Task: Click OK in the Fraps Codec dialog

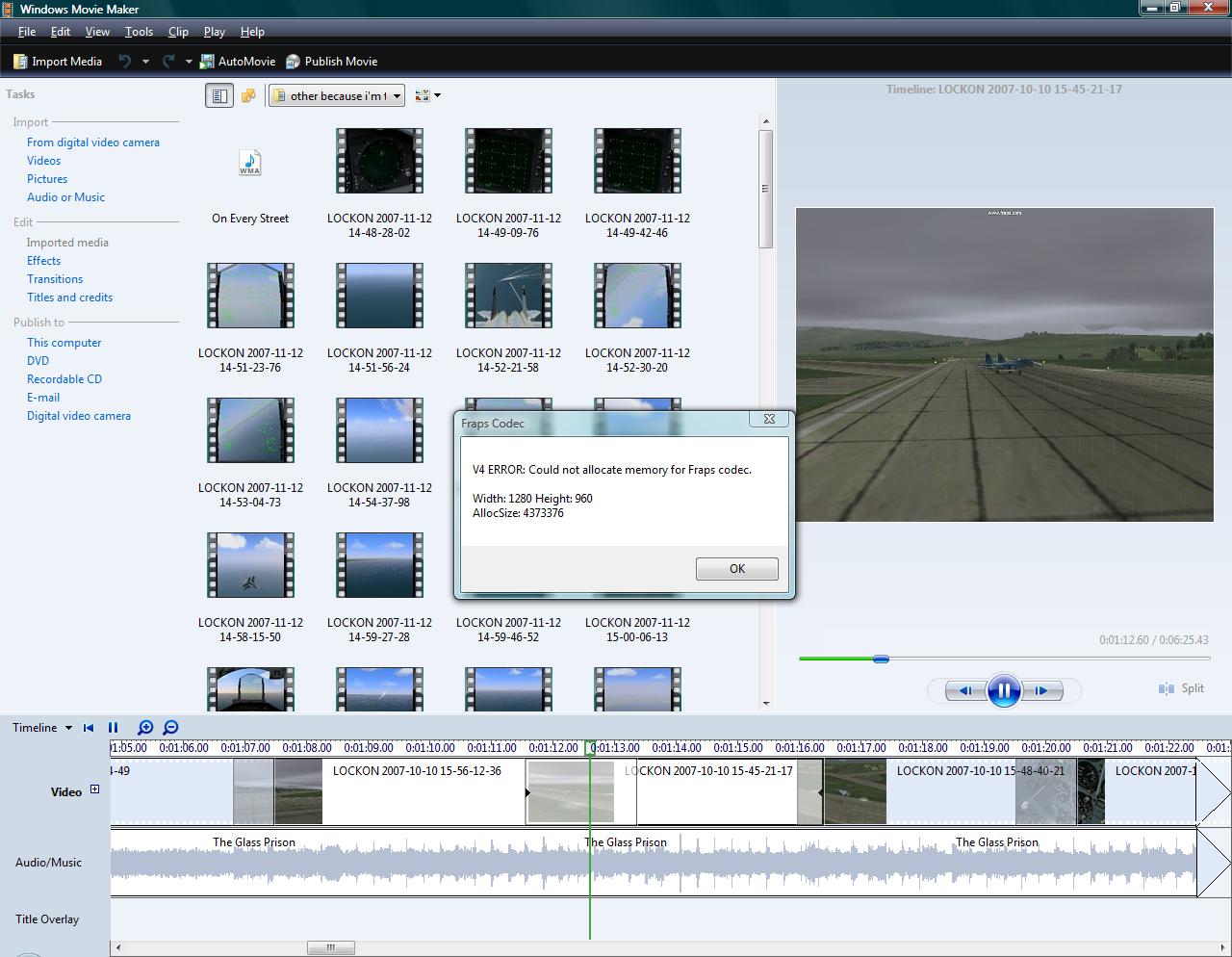Action: pos(736,568)
